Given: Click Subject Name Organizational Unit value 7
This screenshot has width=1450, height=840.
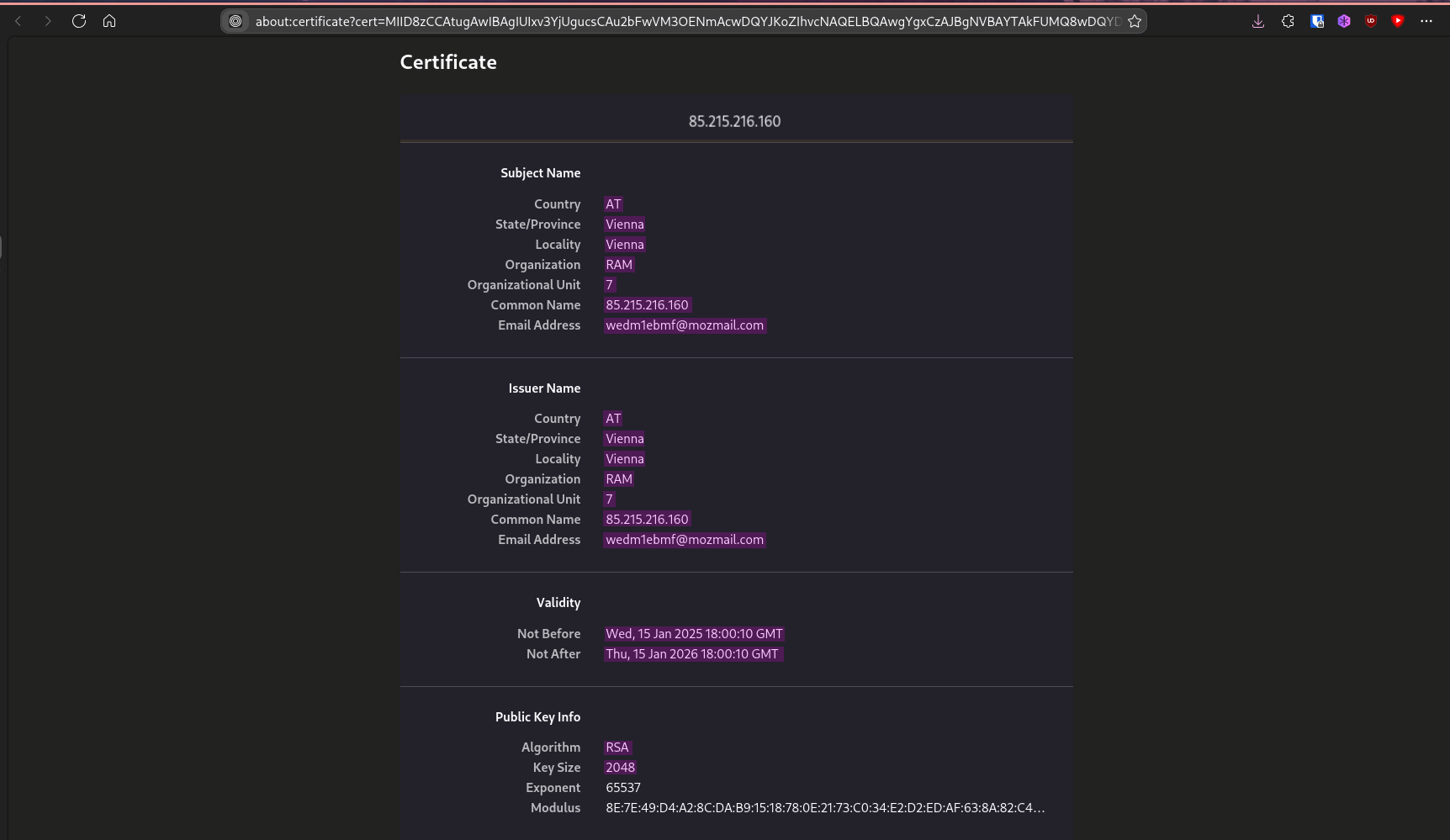Looking at the screenshot, I should pos(610,285).
